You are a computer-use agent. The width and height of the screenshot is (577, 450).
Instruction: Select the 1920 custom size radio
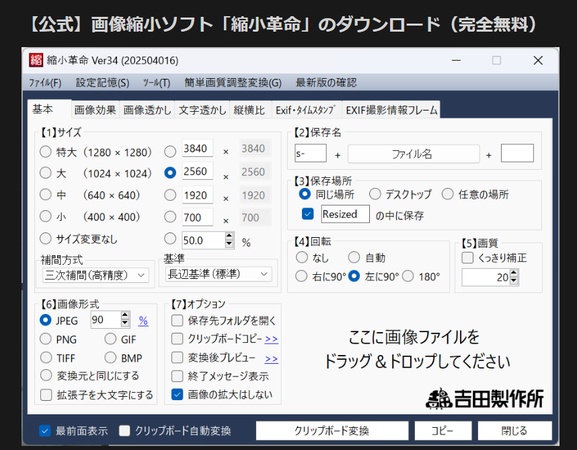(170, 195)
